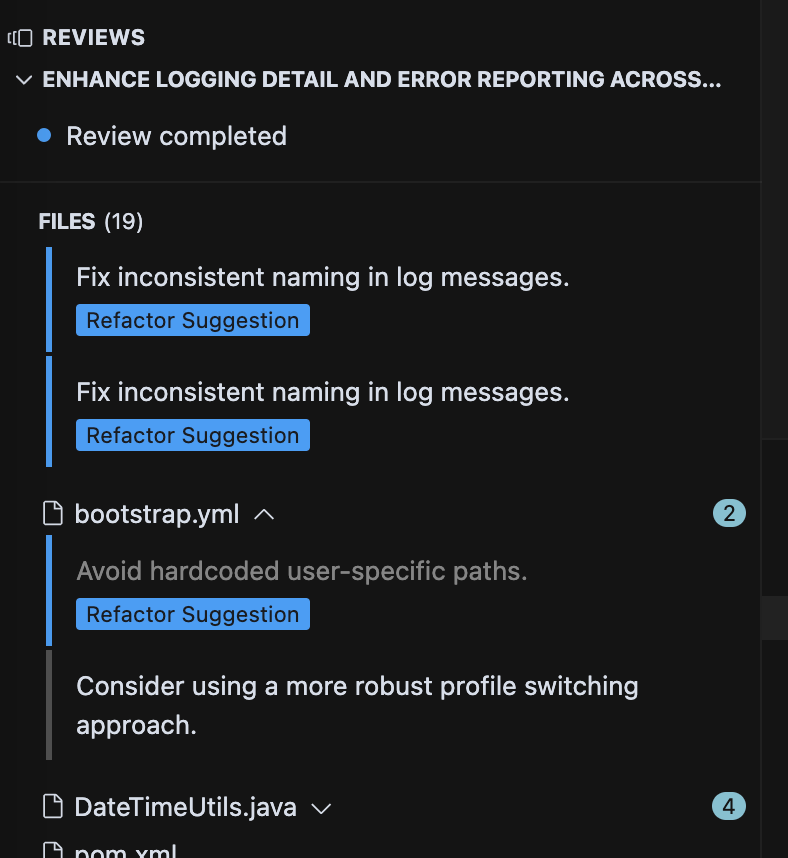The height and width of the screenshot is (858, 788).
Task: Select the Review completed status text
Action: [x=176, y=136]
